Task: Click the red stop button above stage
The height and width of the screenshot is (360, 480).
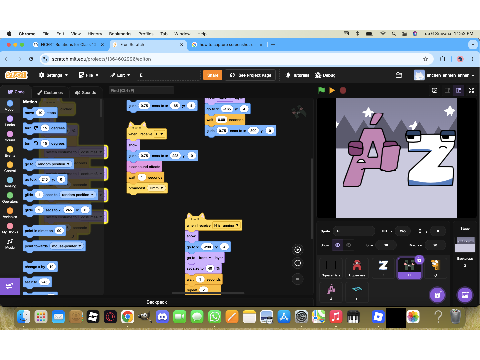Action: tap(343, 90)
